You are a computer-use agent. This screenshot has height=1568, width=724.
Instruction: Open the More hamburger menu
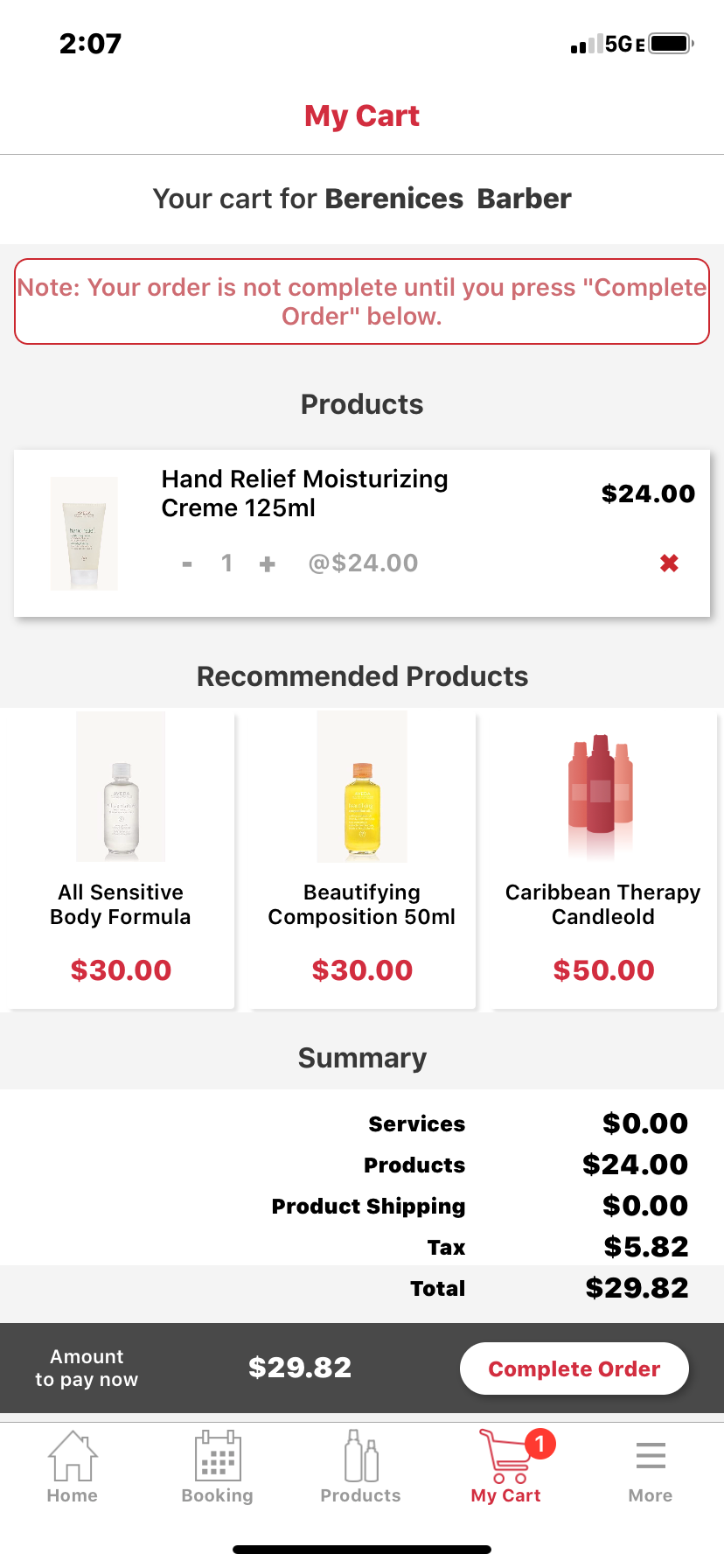click(x=651, y=1457)
